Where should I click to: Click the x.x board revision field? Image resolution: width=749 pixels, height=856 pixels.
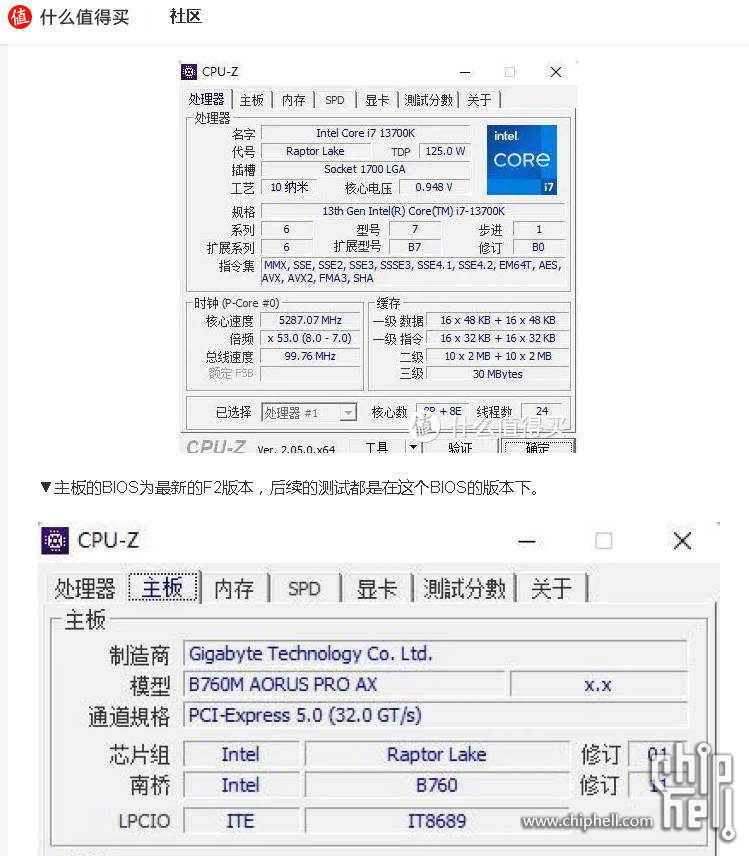coord(598,685)
